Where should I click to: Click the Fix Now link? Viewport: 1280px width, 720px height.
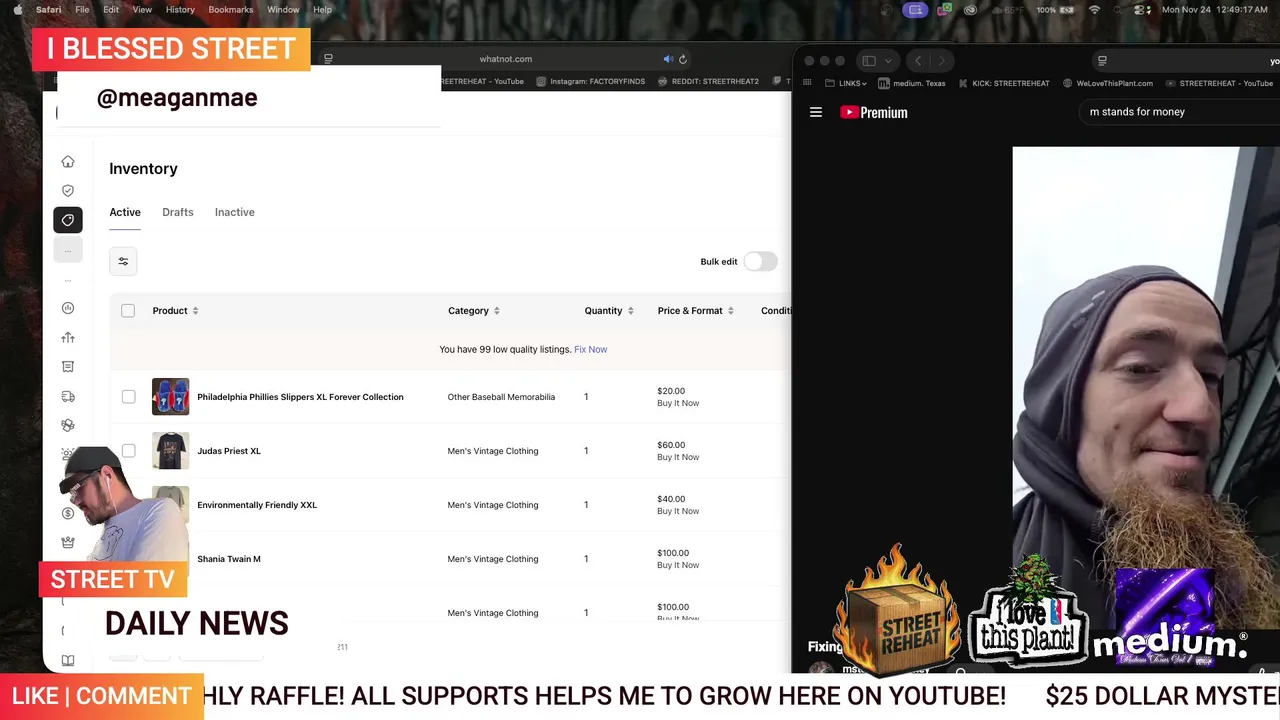pos(591,350)
